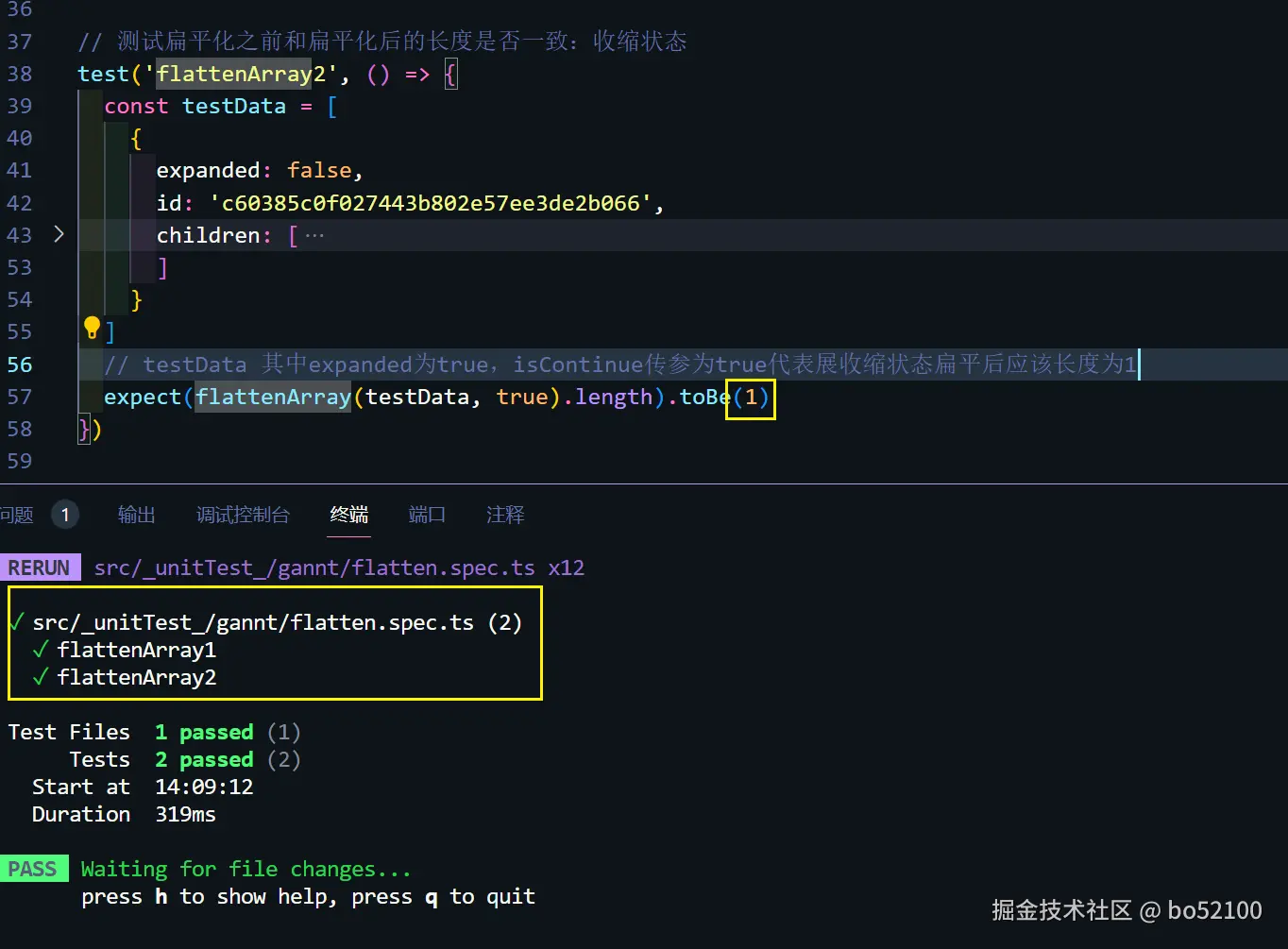Click the RERUN badge in terminal
Screen dimensions: 1288x949
point(40,568)
